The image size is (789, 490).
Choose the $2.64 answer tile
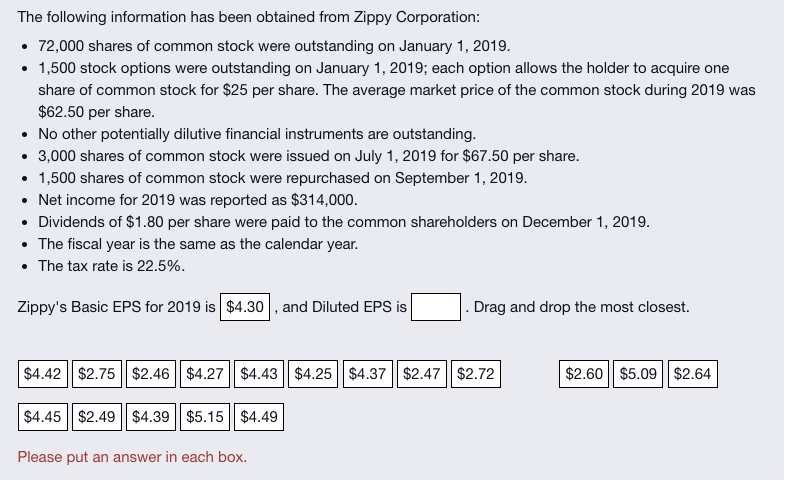(693, 375)
